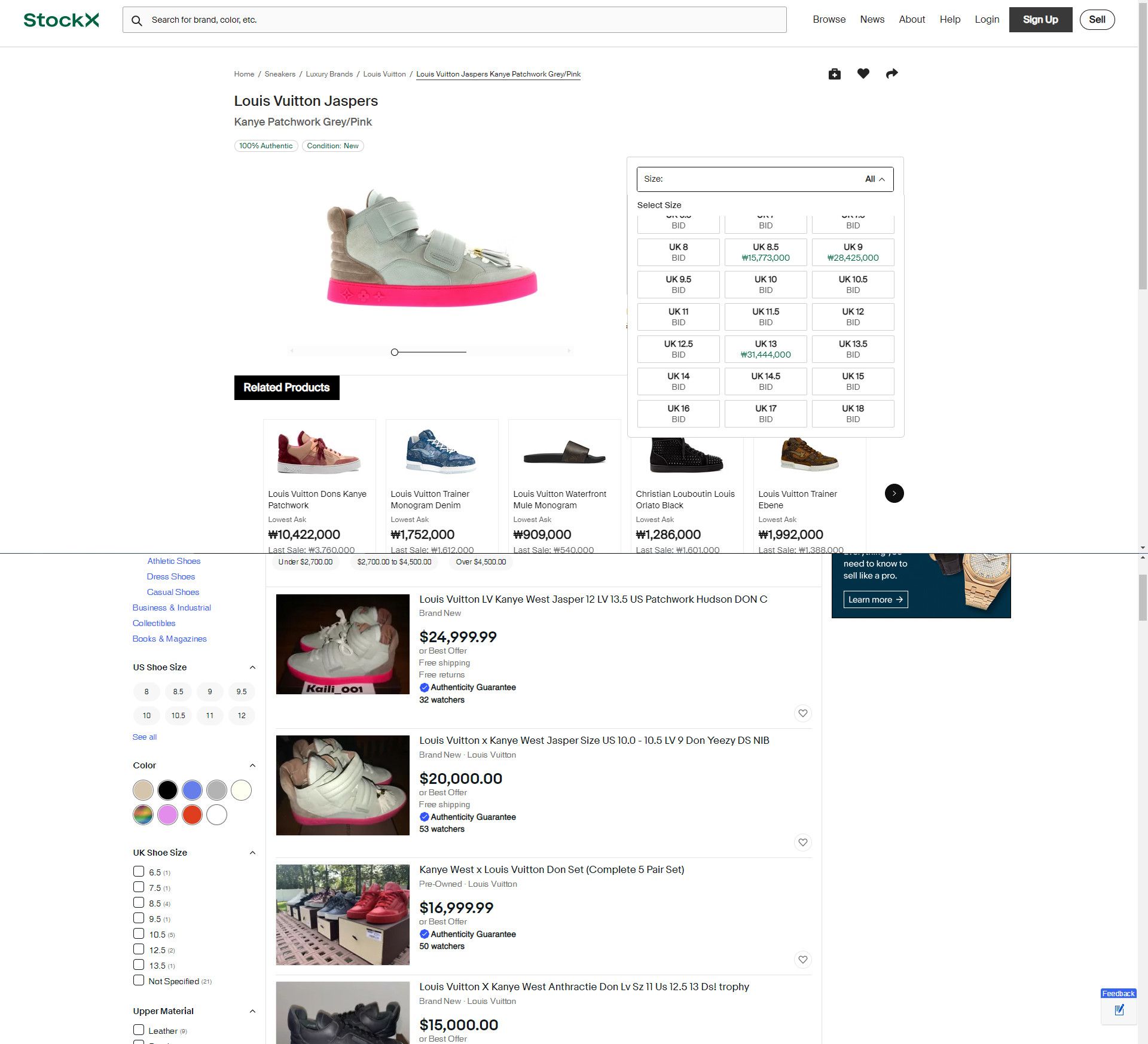Open Sneakers breadcrumb link
This screenshot has height=1044, width=1148.
click(x=280, y=74)
